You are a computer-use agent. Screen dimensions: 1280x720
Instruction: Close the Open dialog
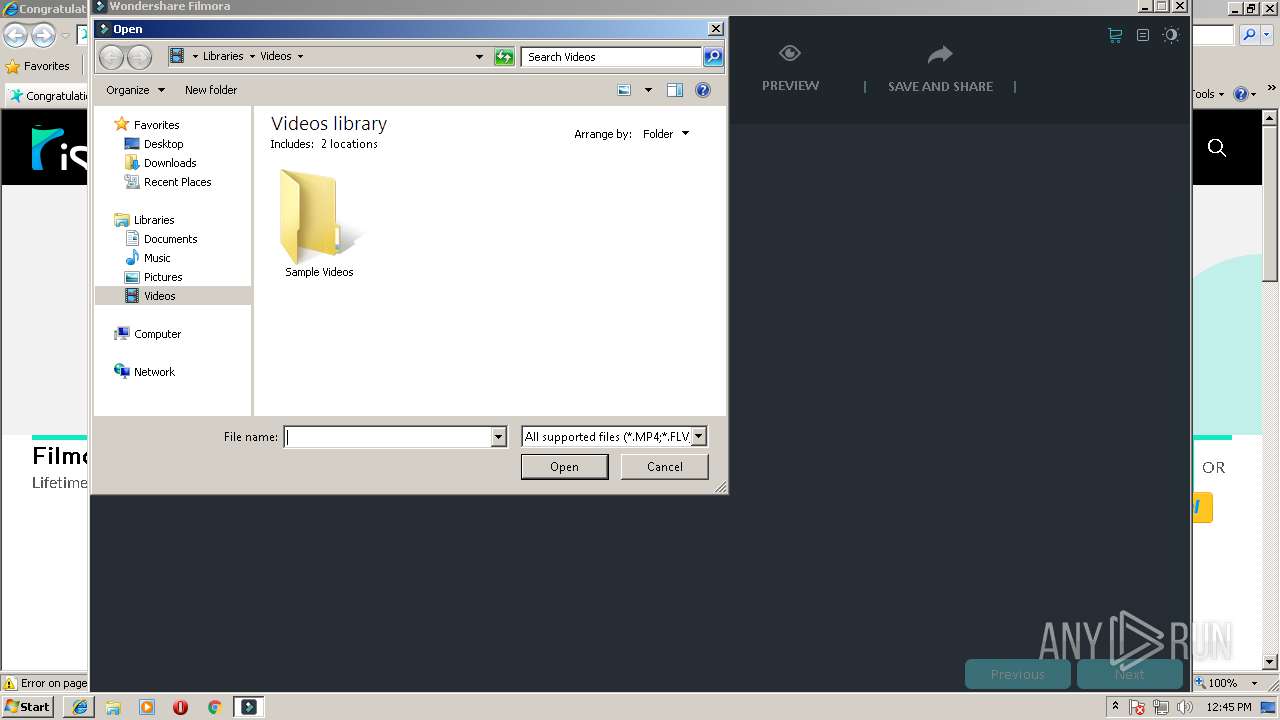715,29
